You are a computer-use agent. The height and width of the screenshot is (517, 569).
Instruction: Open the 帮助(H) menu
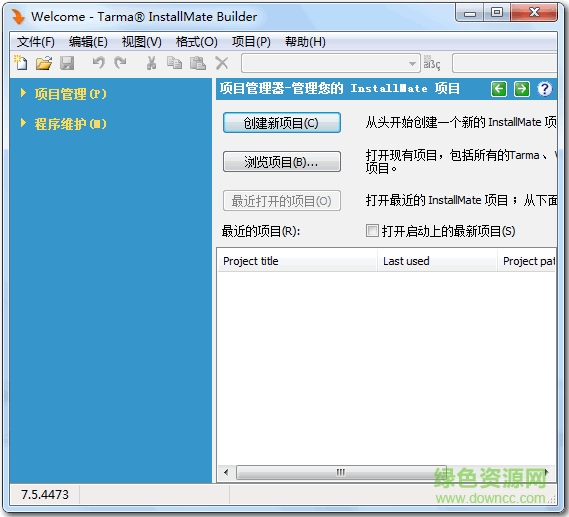(x=305, y=42)
